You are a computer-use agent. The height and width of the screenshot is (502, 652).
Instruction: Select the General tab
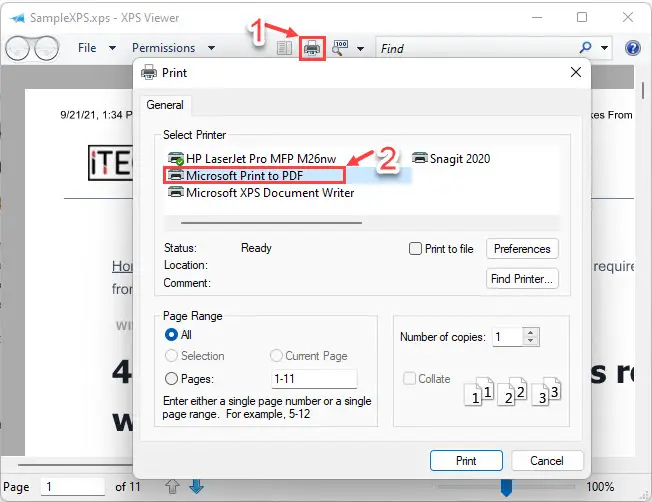coord(165,105)
